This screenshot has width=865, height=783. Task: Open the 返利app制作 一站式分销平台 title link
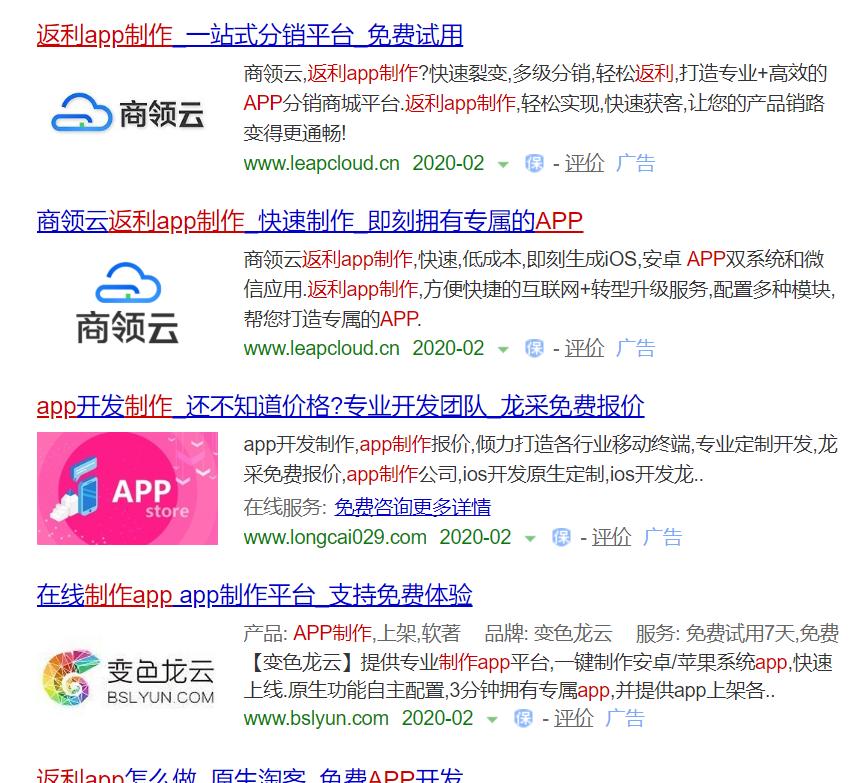249,34
